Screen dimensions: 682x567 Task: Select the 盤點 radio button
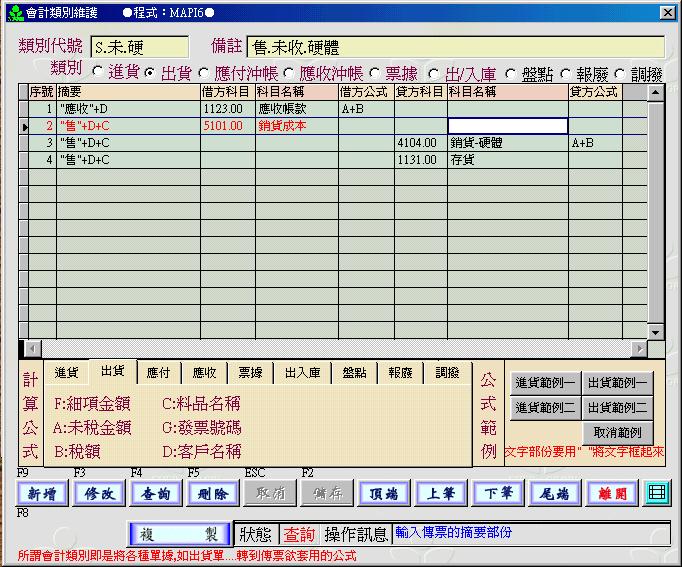point(510,73)
